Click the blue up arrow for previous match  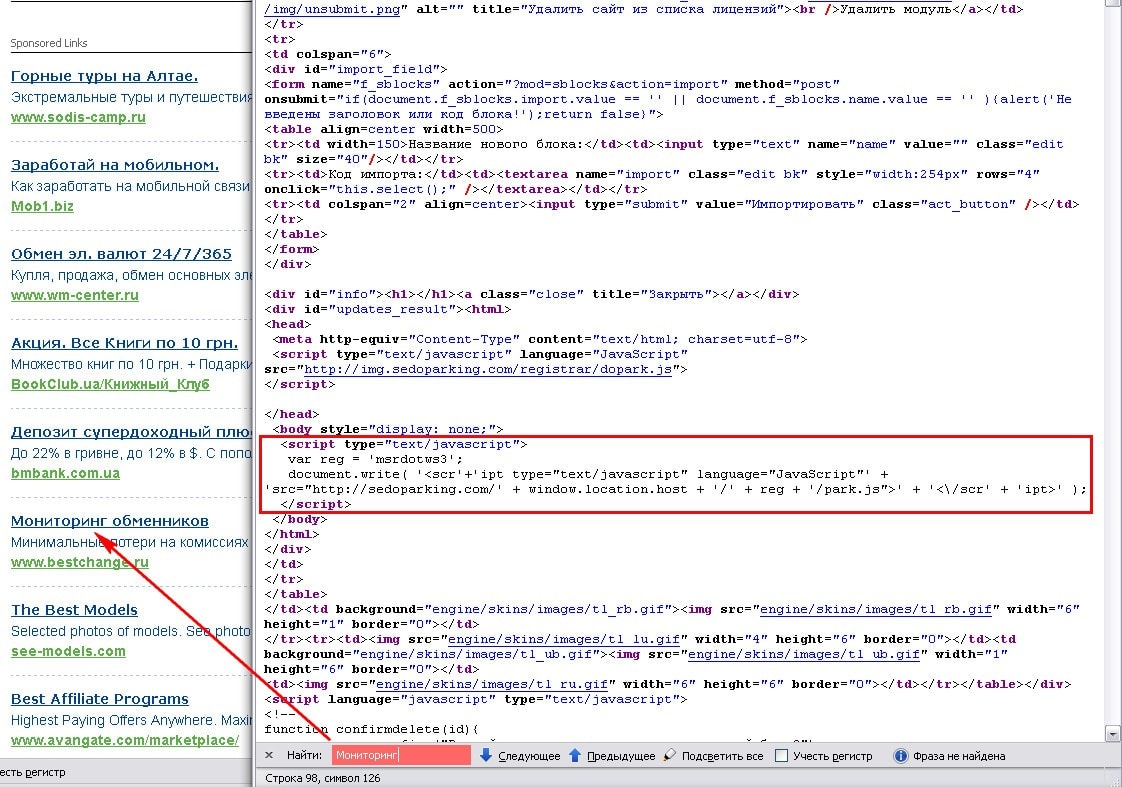(x=575, y=756)
